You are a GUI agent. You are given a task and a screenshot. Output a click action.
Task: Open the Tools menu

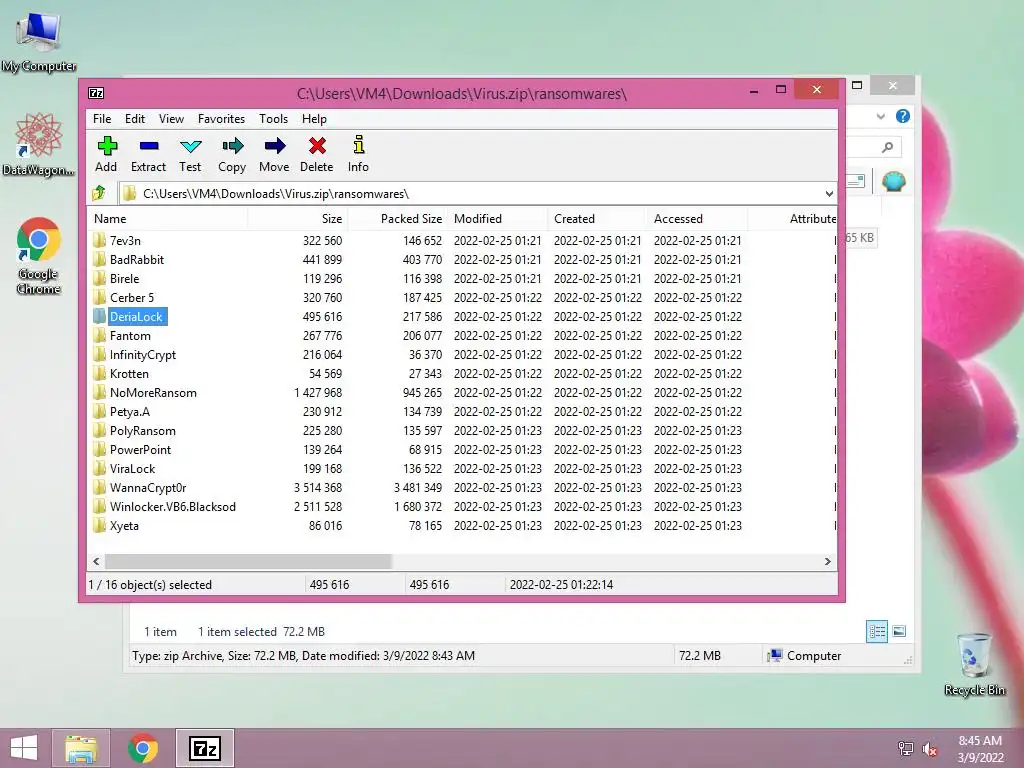[x=273, y=119]
